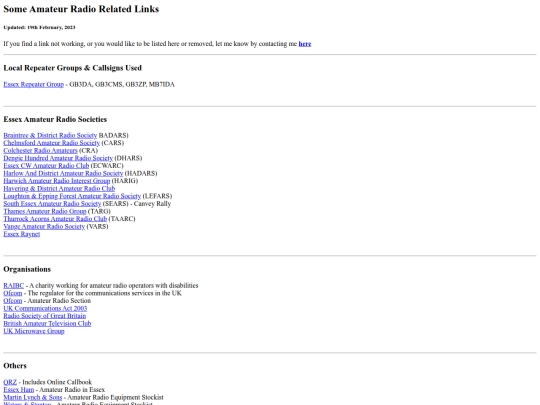Open the QRZ online callbook link
Image resolution: width=540 pixels, height=405 pixels.
(10, 382)
